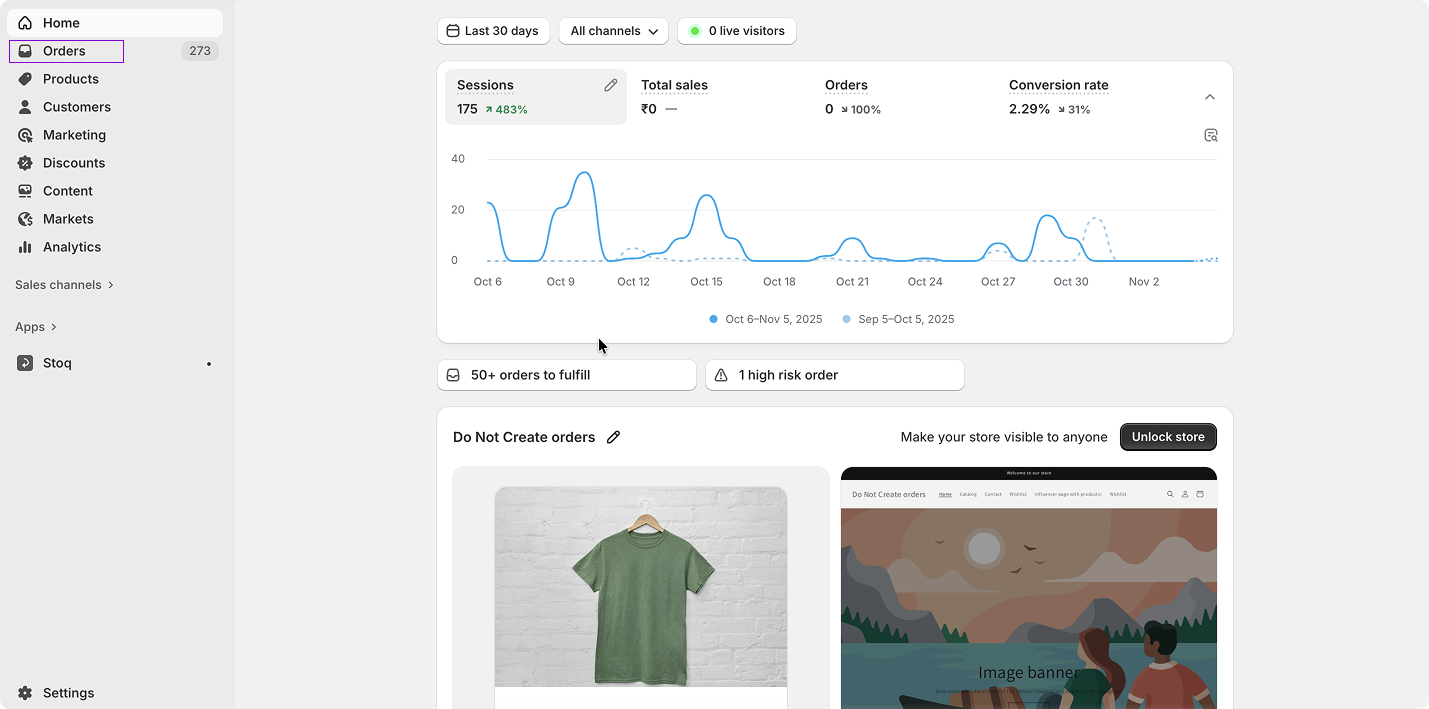The width and height of the screenshot is (1429, 709).
Task: Open the Marketing section in the sidebar
Action: pyautogui.click(x=72, y=134)
